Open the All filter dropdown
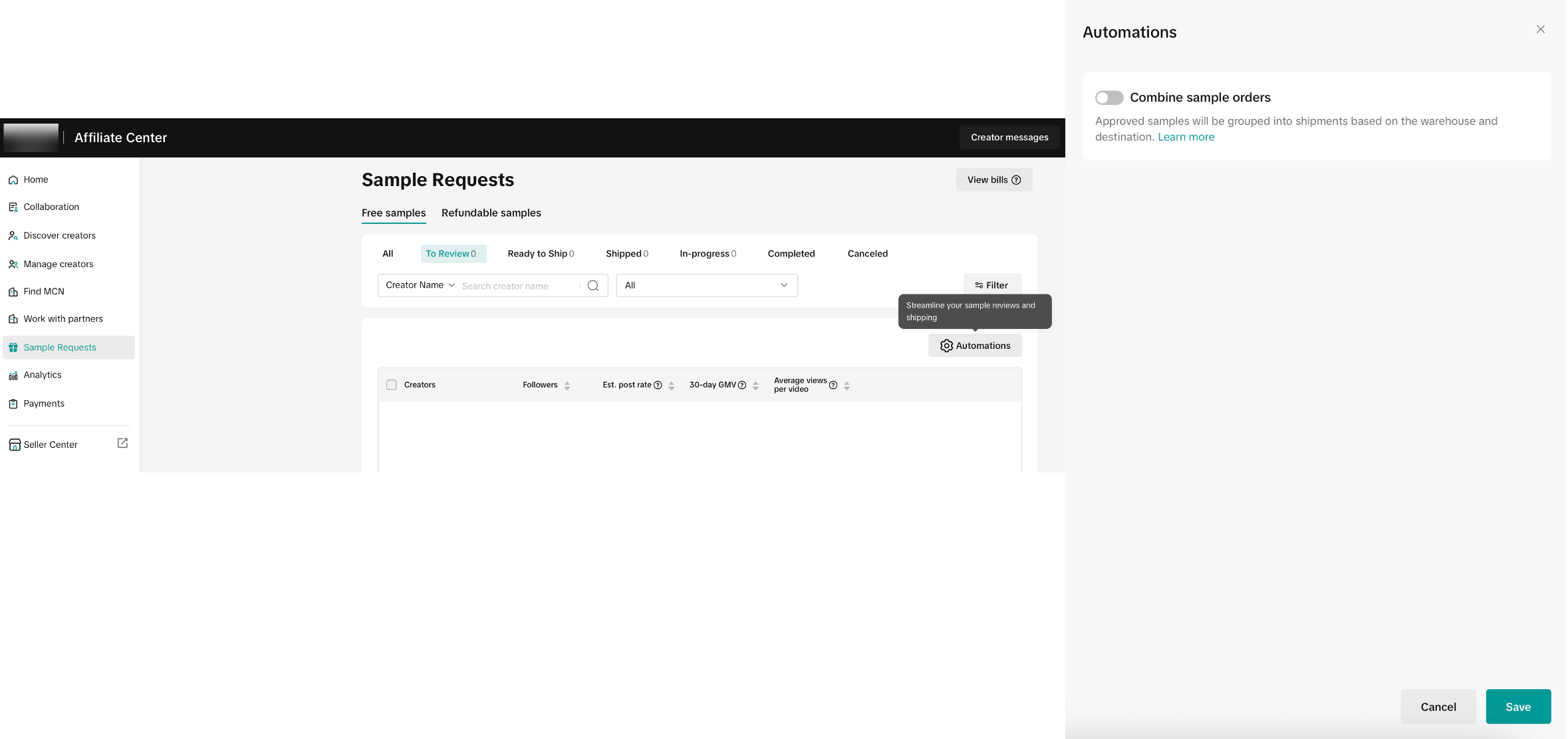 pos(706,286)
